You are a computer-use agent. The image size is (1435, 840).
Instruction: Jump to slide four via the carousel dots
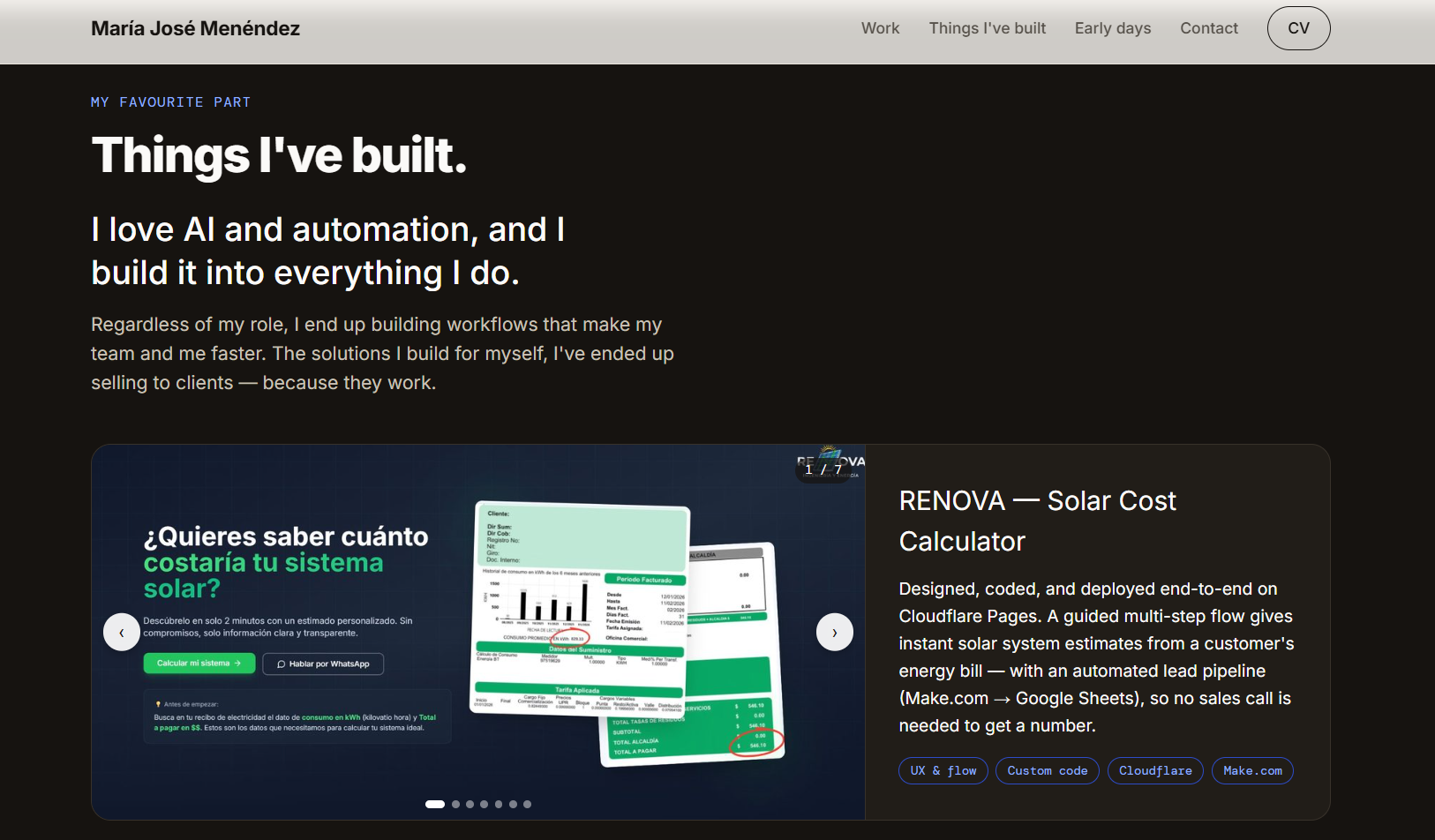(485, 804)
